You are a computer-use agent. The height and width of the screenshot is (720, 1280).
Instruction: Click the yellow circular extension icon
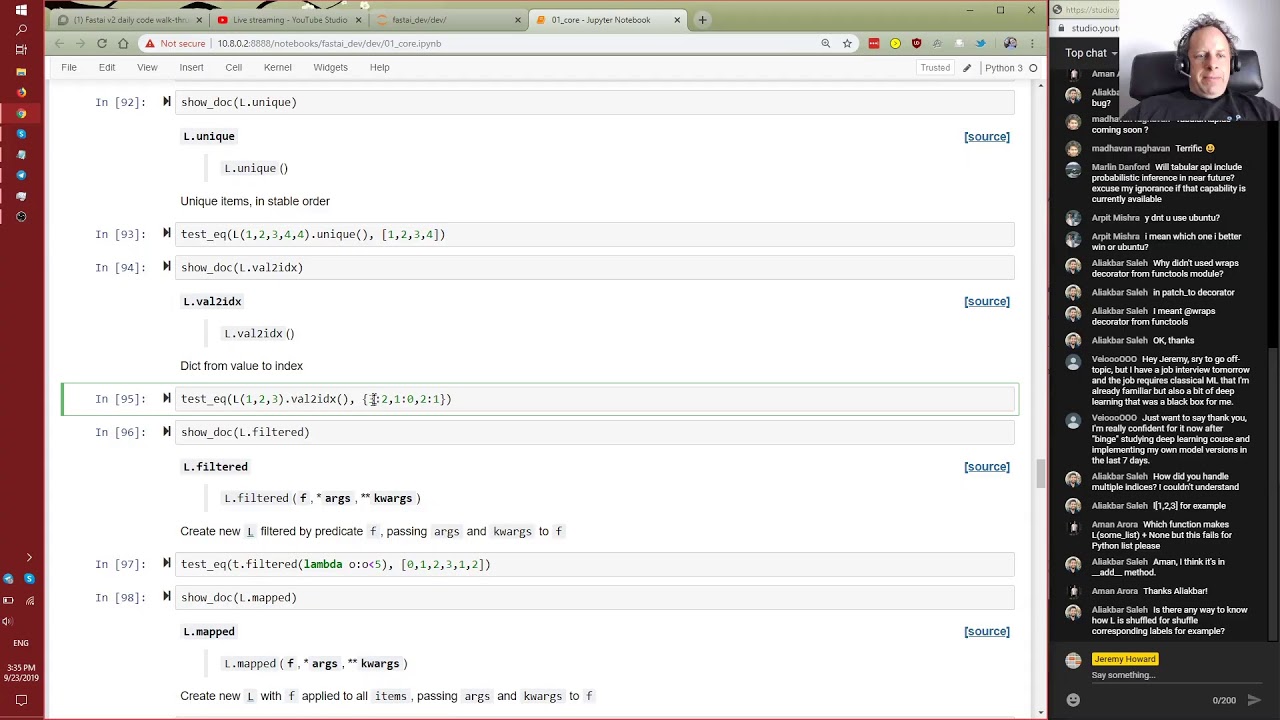coord(895,44)
